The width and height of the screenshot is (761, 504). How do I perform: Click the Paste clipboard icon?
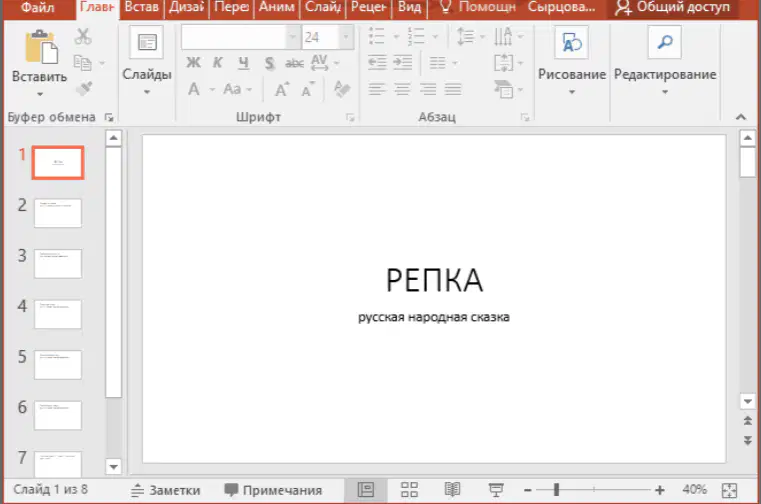(x=40, y=47)
